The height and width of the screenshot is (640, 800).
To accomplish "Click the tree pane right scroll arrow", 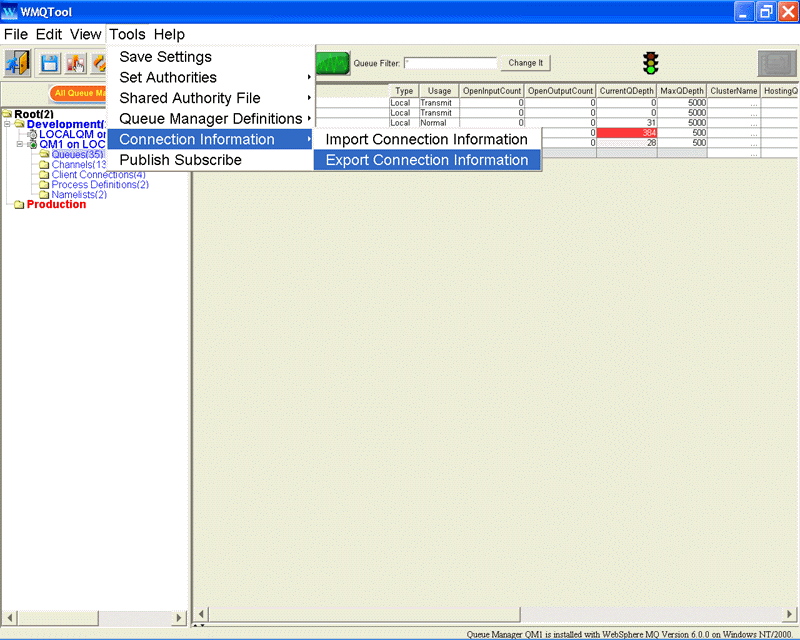I will coord(178,618).
